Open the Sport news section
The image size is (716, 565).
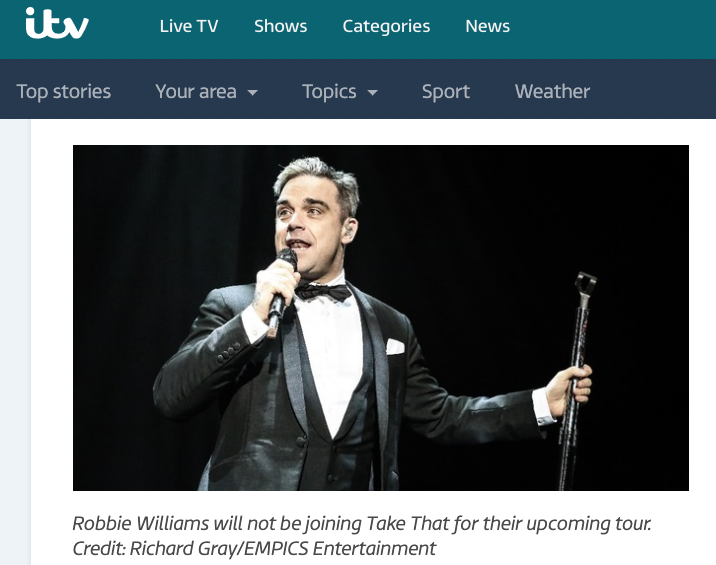pyautogui.click(x=446, y=91)
